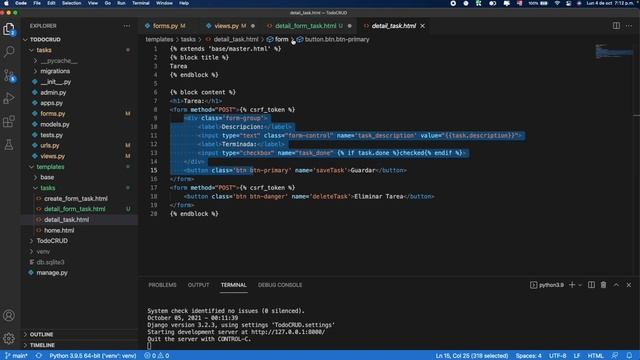Open launch profile dropdown next to plus

click(x=580, y=285)
